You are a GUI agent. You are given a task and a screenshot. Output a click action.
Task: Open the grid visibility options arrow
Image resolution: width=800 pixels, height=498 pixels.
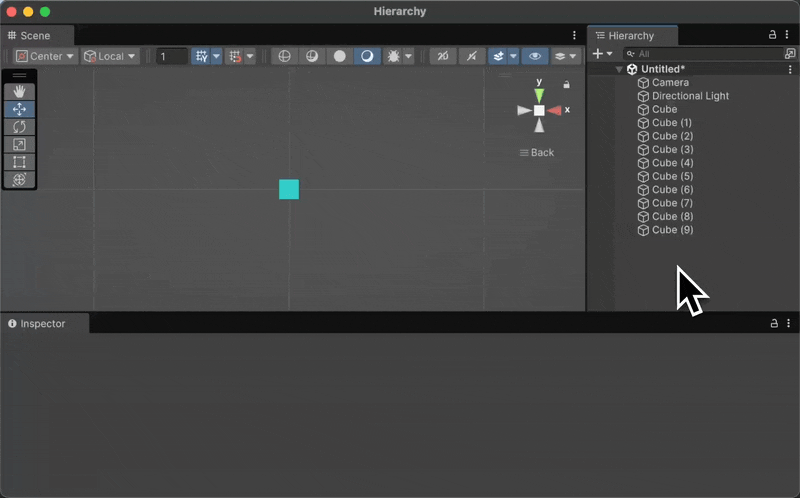pos(216,56)
